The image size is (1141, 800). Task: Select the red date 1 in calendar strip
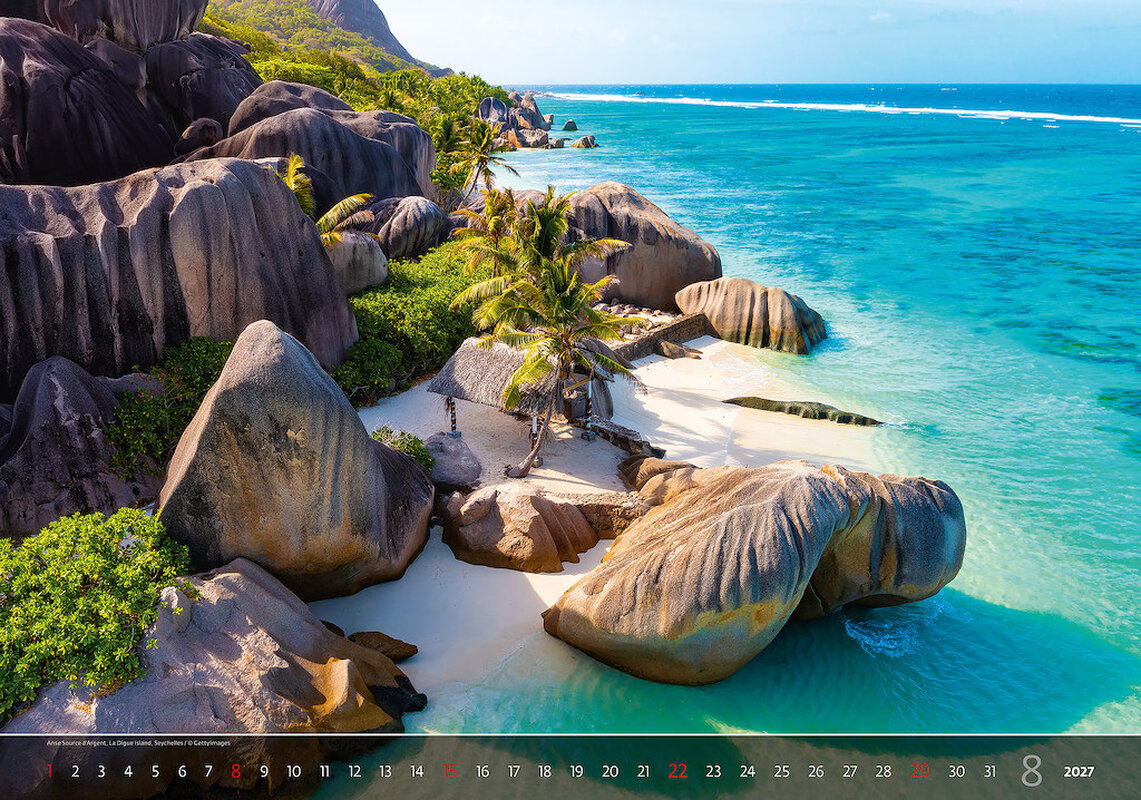pos(49,772)
